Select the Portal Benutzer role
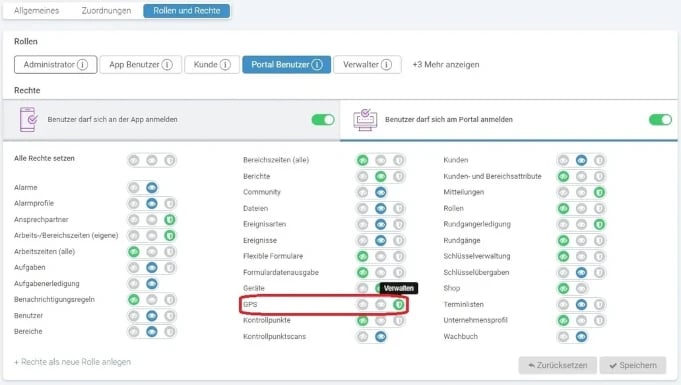Screen dimensions: 681x385 coord(287,65)
